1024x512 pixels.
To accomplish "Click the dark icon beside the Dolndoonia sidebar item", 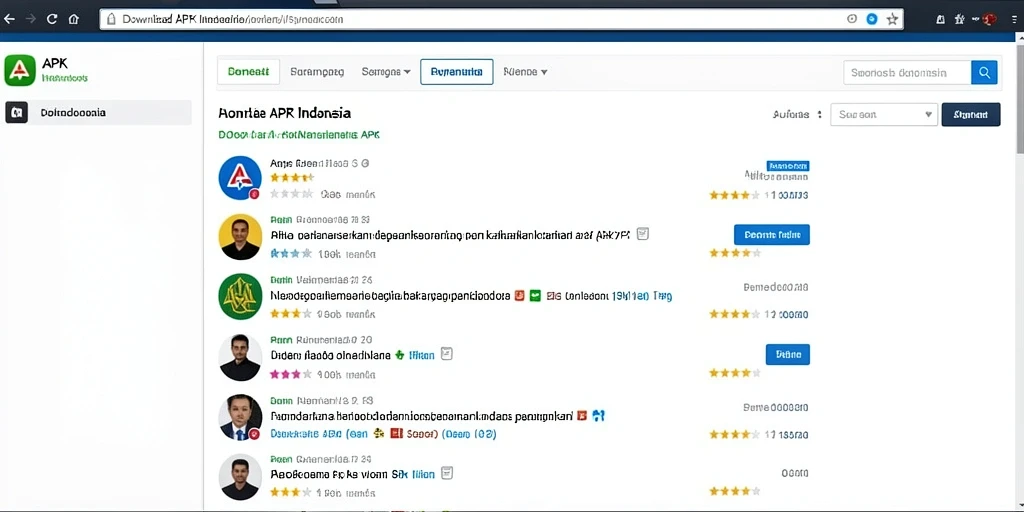I will 16,112.
